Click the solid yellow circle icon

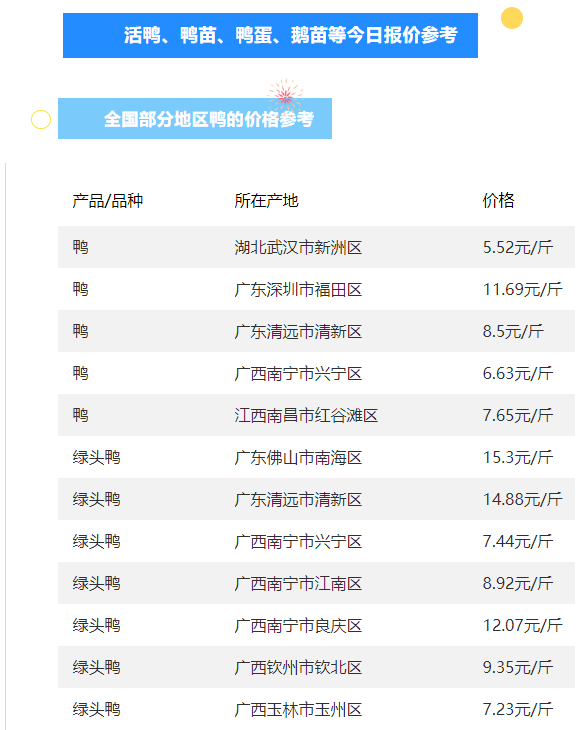pos(511,18)
